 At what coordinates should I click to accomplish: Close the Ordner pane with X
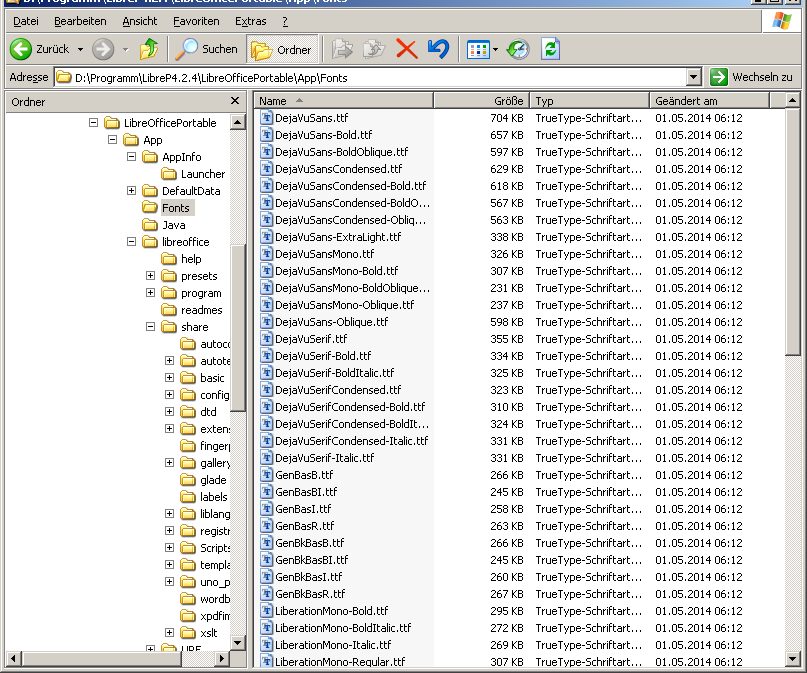click(x=235, y=101)
